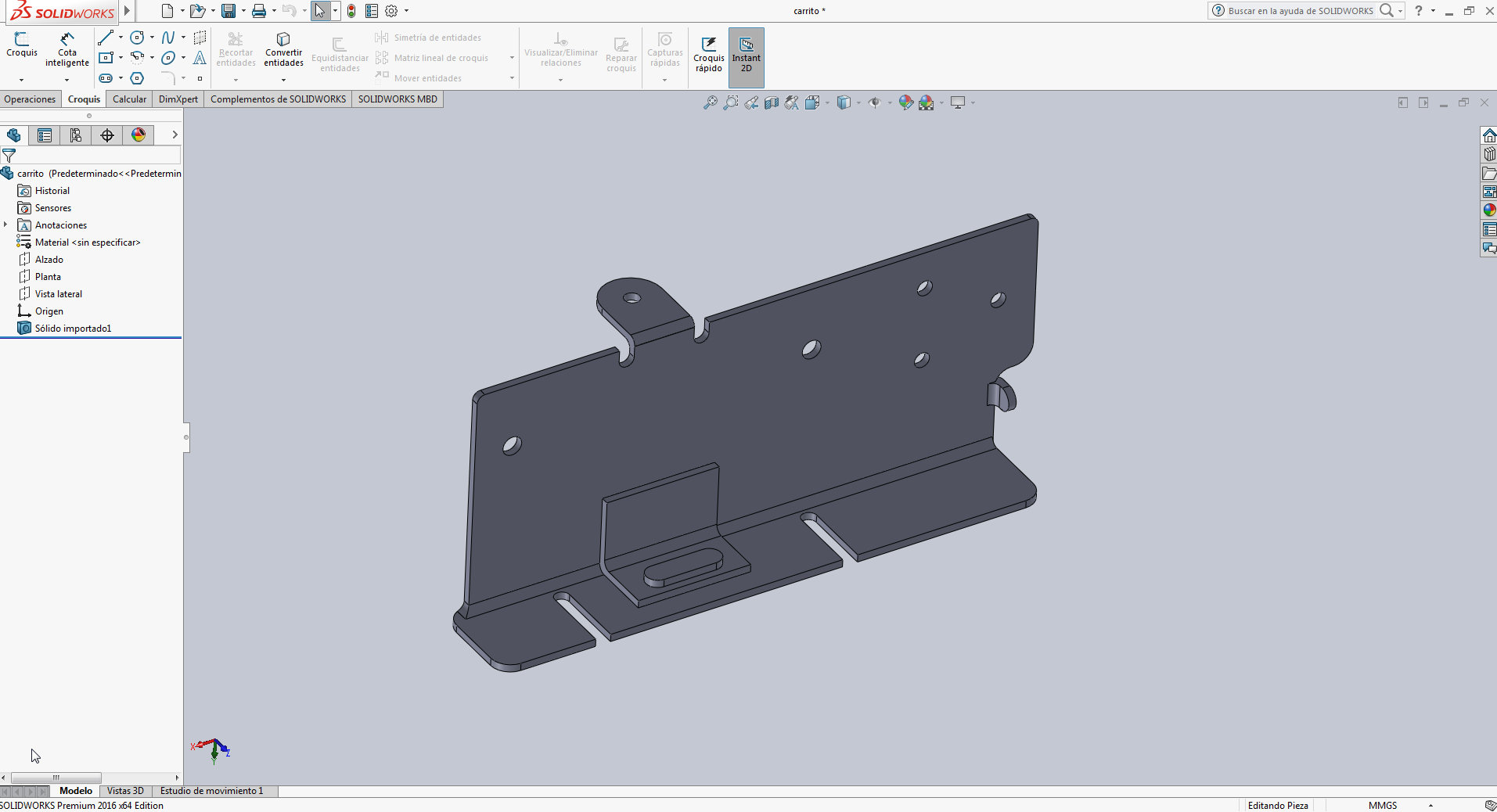Open the ConfigurationManager tab icon
Image resolution: width=1497 pixels, height=812 pixels.
tap(76, 135)
